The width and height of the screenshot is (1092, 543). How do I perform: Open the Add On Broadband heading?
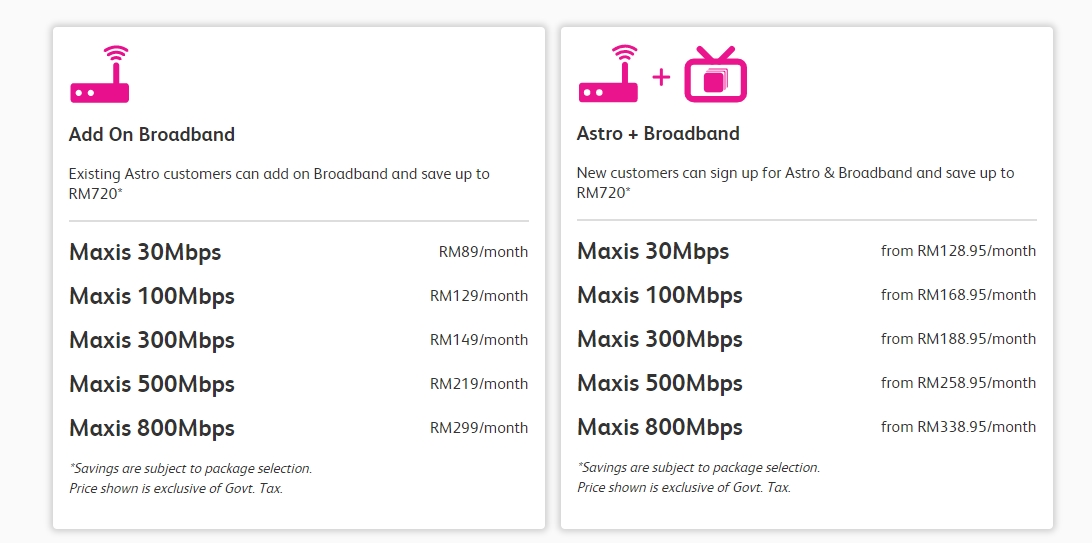click(x=152, y=134)
